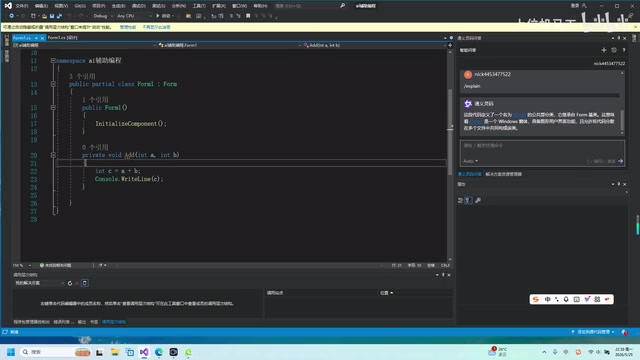Click the Sogou input method S icon
The height and width of the screenshot is (360, 640).
[536, 300]
